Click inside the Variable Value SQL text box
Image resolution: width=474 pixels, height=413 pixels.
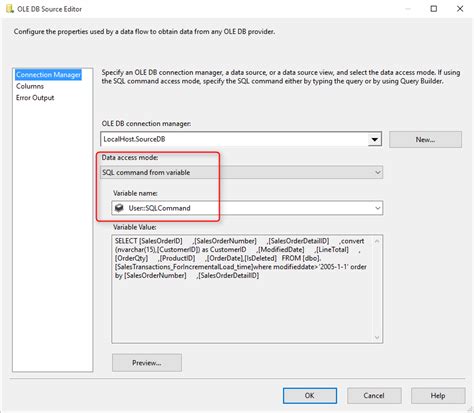click(242, 289)
